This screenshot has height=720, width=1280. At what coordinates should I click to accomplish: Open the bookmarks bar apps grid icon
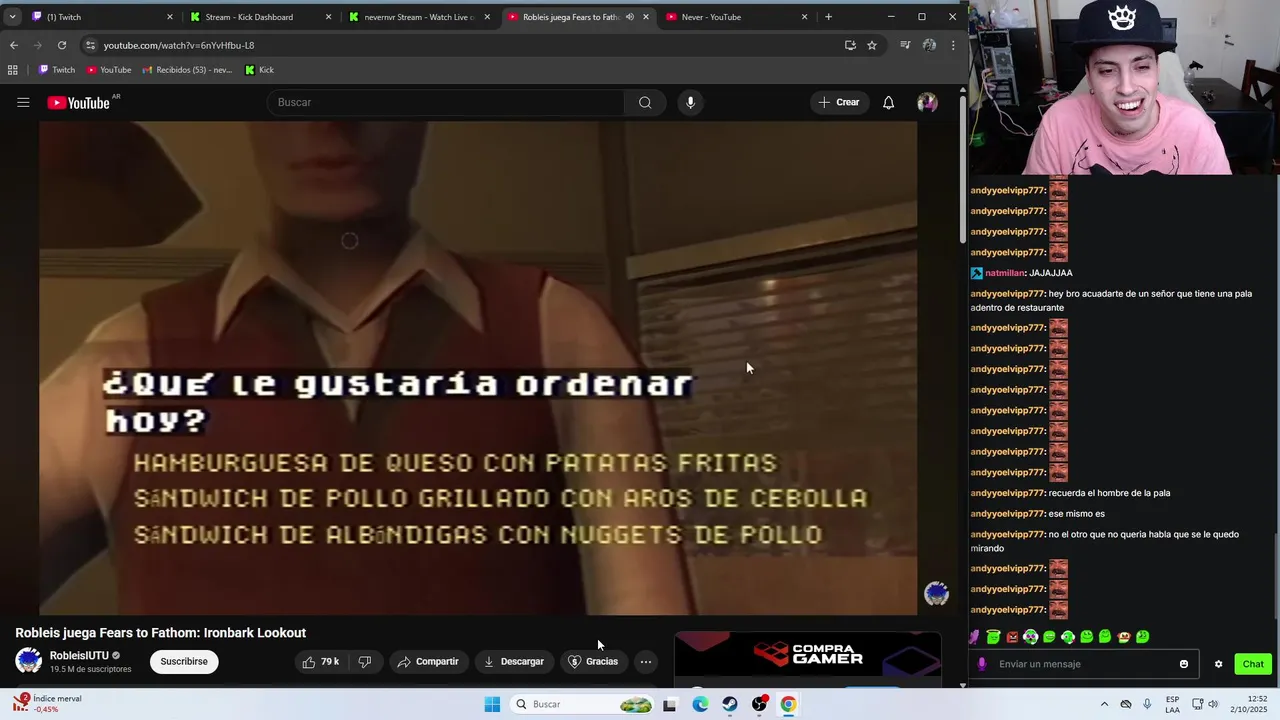(13, 70)
